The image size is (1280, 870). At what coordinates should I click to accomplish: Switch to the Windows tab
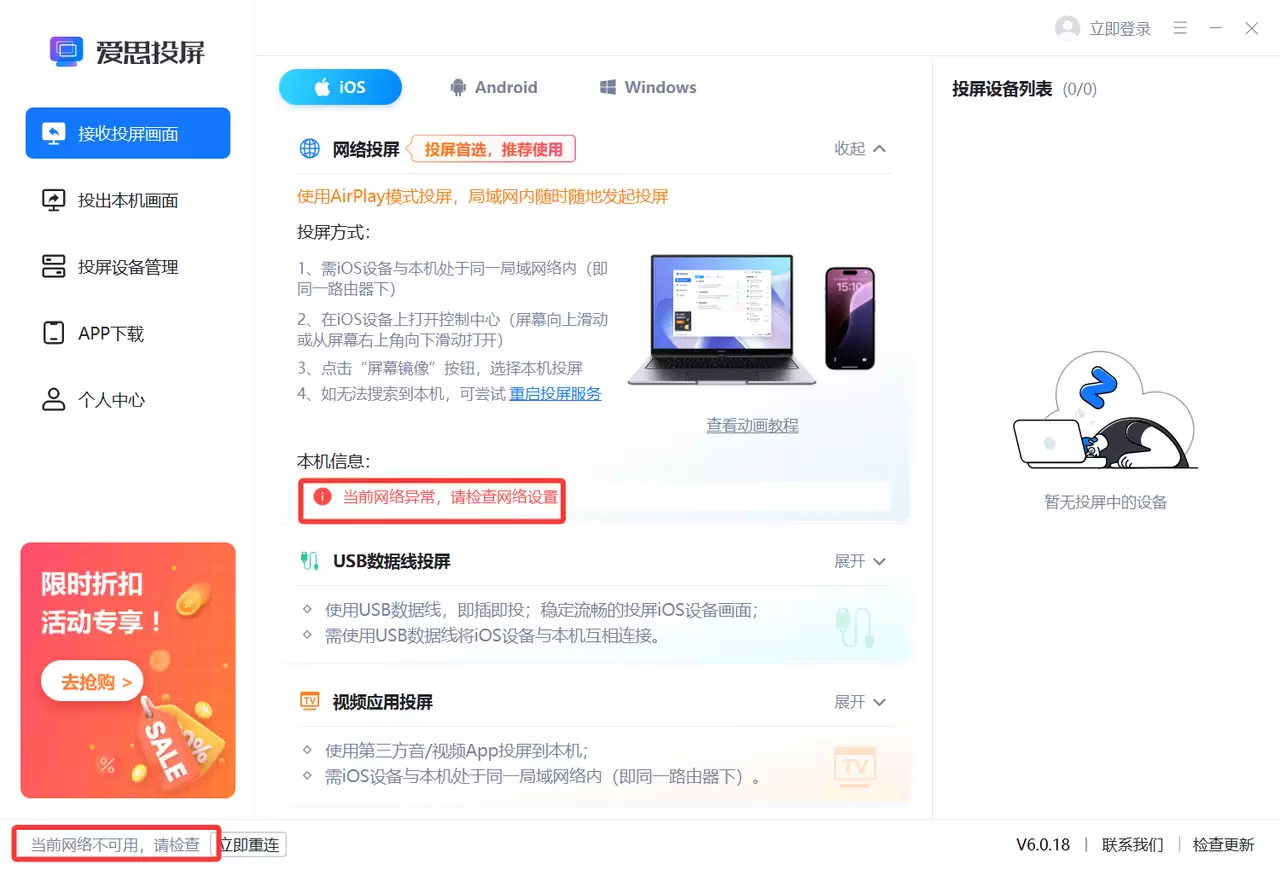click(646, 87)
